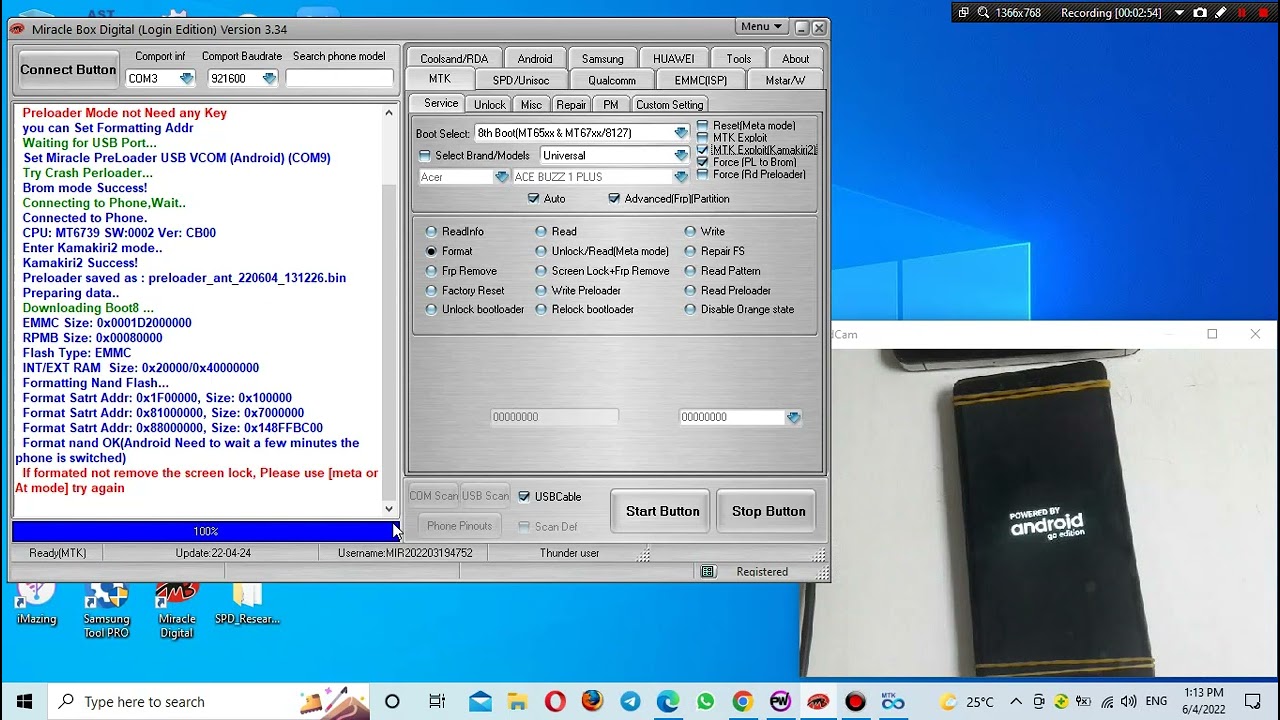Open the MTK infinity tool taskbar icon

[x=892, y=701]
